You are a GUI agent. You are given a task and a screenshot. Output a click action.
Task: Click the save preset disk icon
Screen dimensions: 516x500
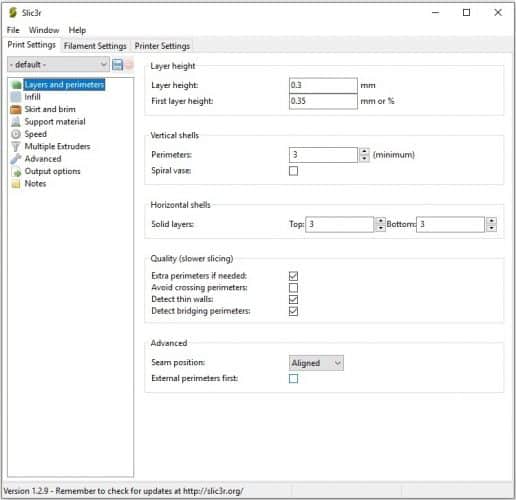[x=117, y=64]
